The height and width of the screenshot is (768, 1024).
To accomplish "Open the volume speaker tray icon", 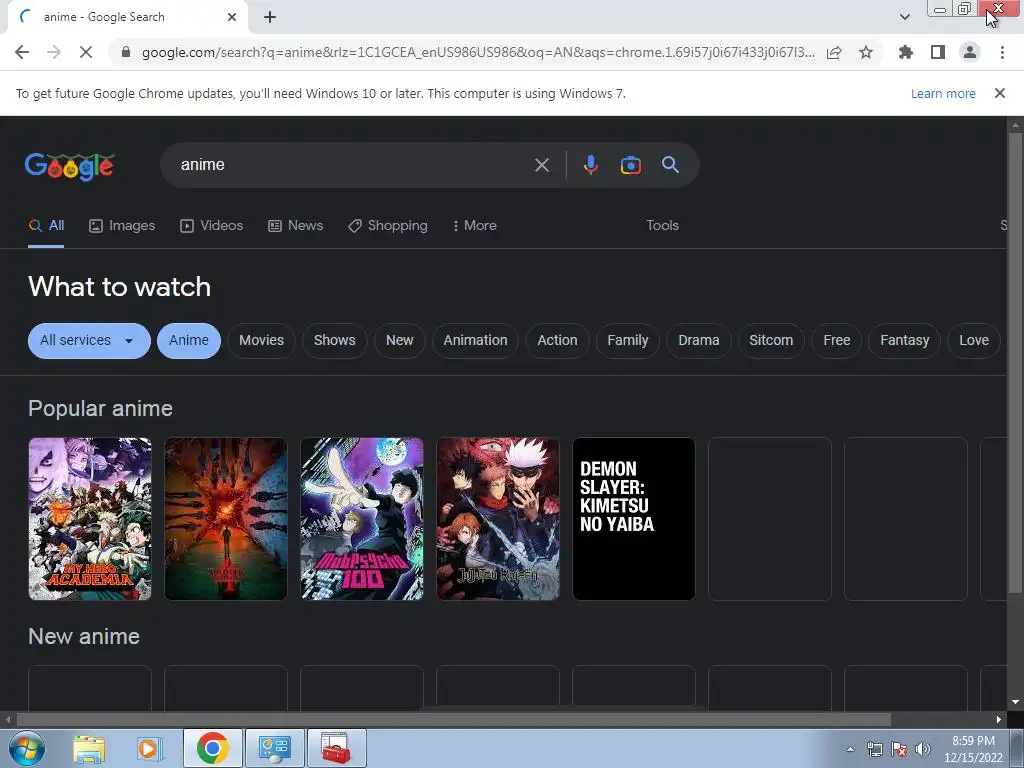I will point(922,749).
